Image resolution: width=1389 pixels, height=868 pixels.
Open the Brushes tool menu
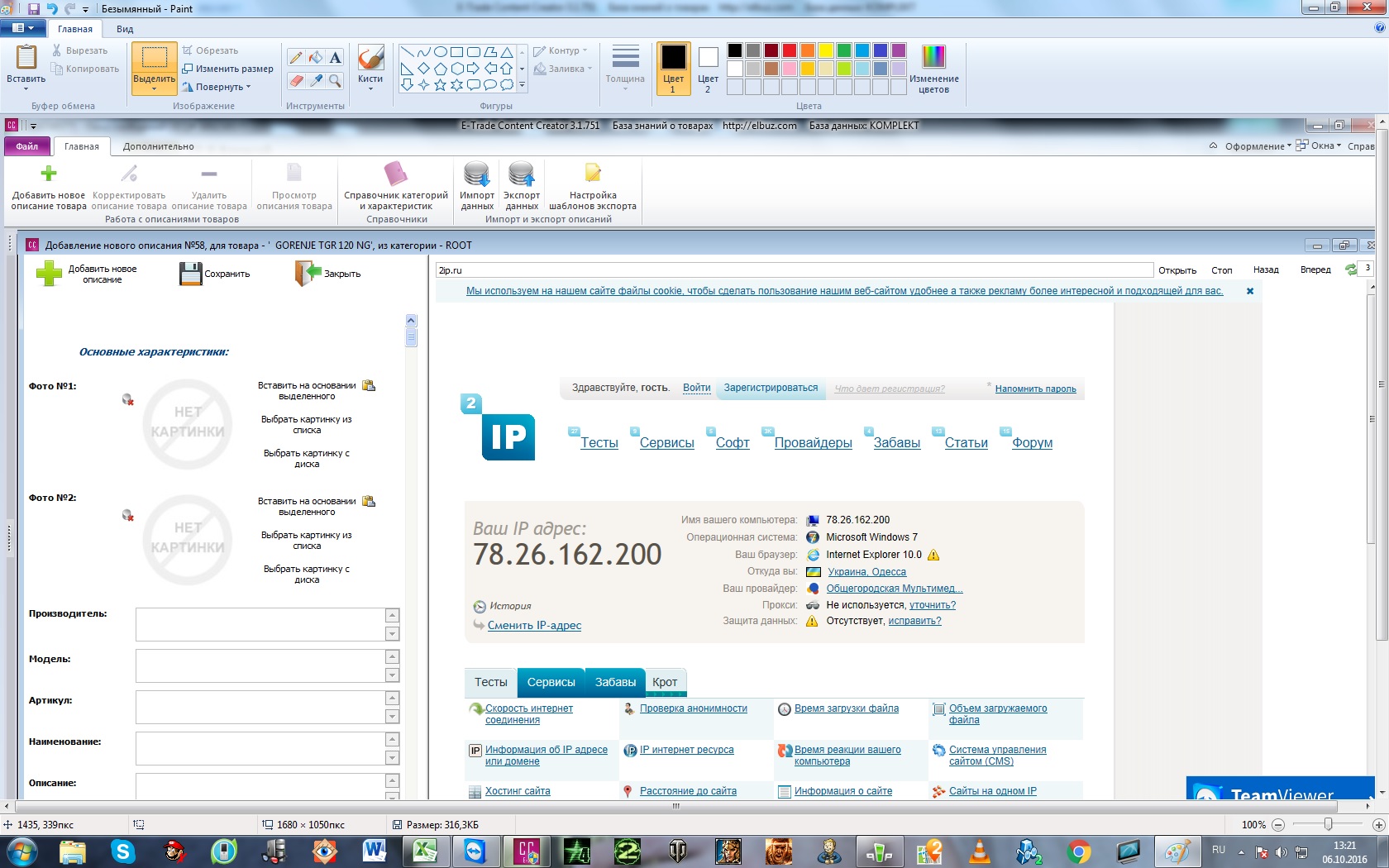point(370,68)
